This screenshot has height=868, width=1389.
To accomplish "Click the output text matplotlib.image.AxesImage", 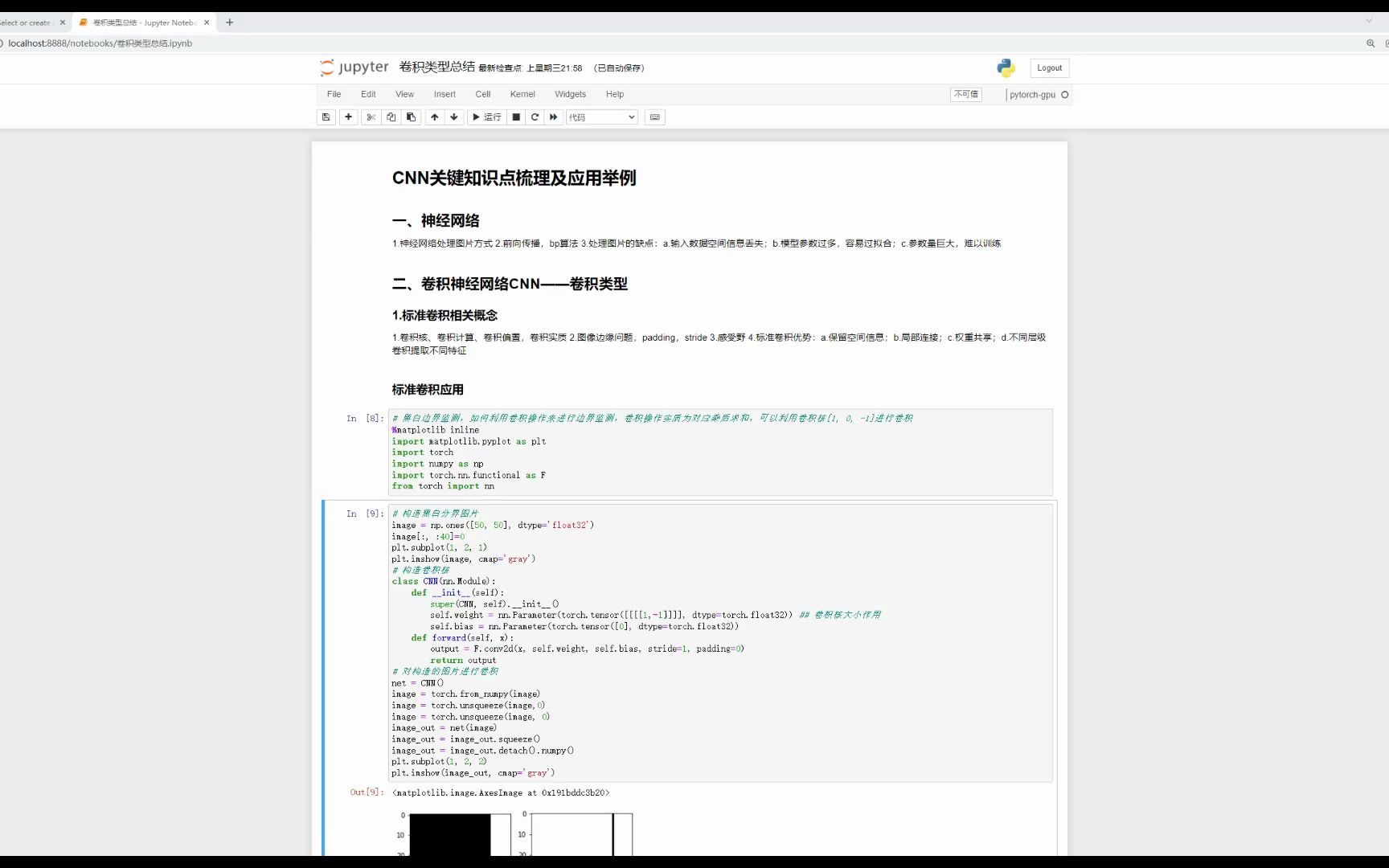I will point(501,793).
